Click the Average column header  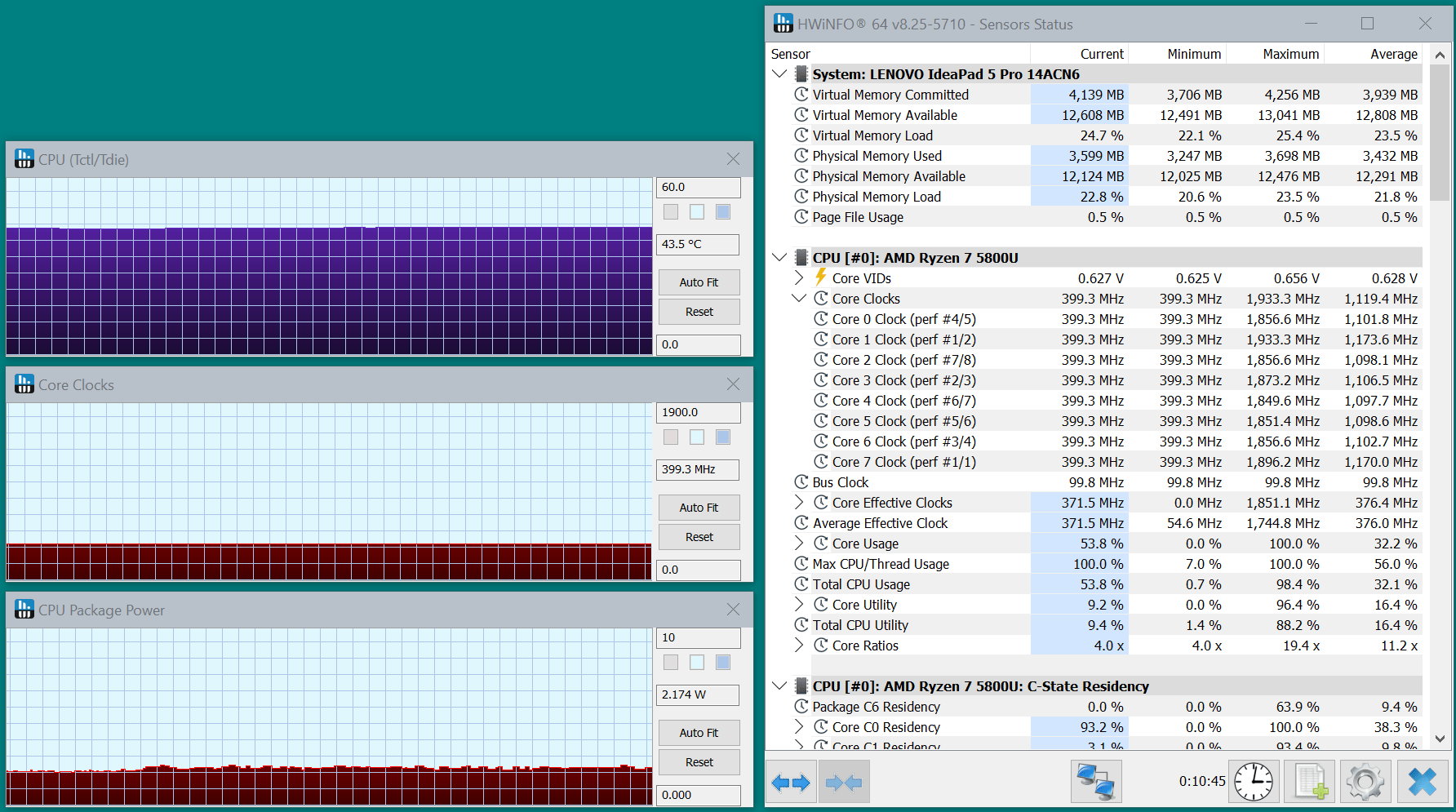pyautogui.click(x=1373, y=54)
